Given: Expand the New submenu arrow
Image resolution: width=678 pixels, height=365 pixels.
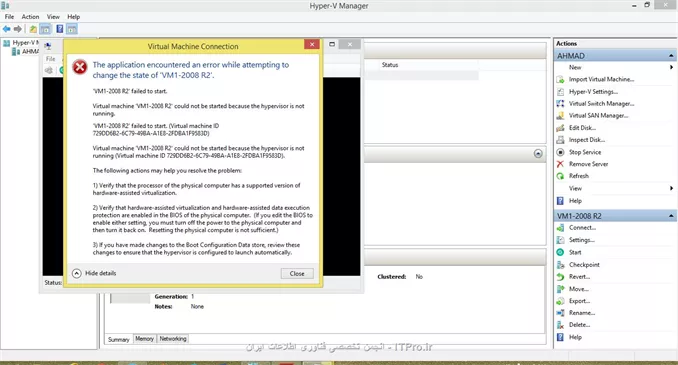Looking at the screenshot, I should tap(671, 67).
